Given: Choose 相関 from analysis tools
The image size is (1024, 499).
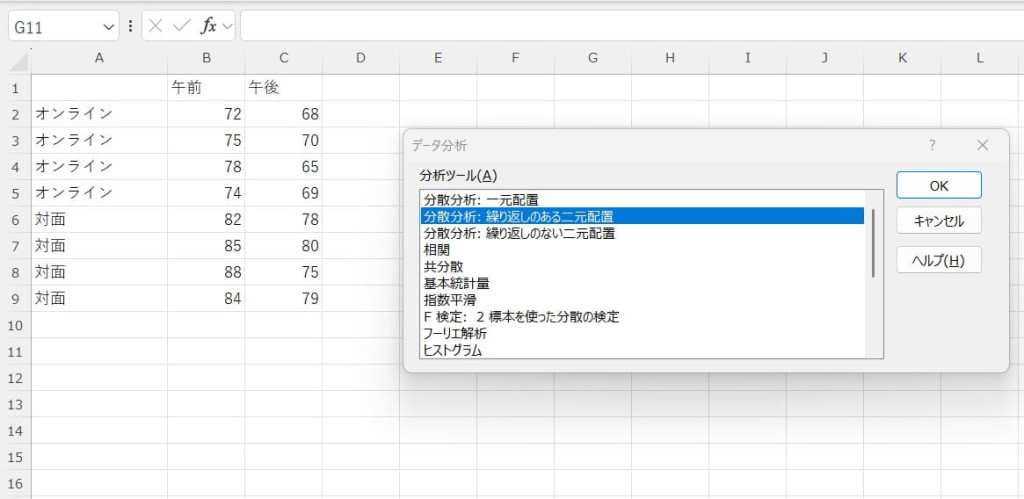Looking at the screenshot, I should coord(436,250).
